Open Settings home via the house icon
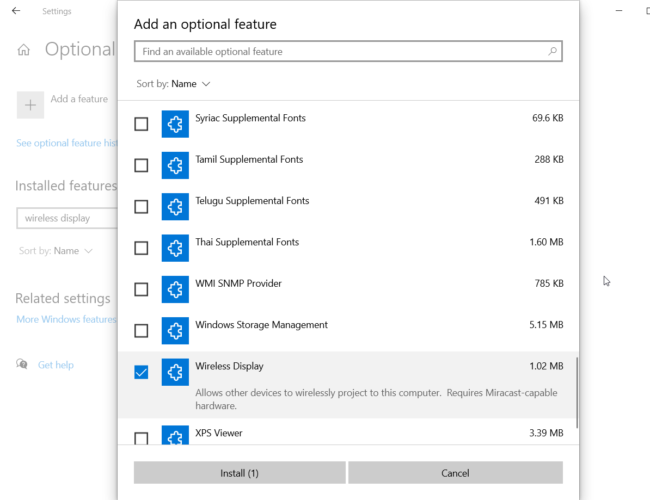Screen dimensions: 650x500 click(x=24, y=50)
